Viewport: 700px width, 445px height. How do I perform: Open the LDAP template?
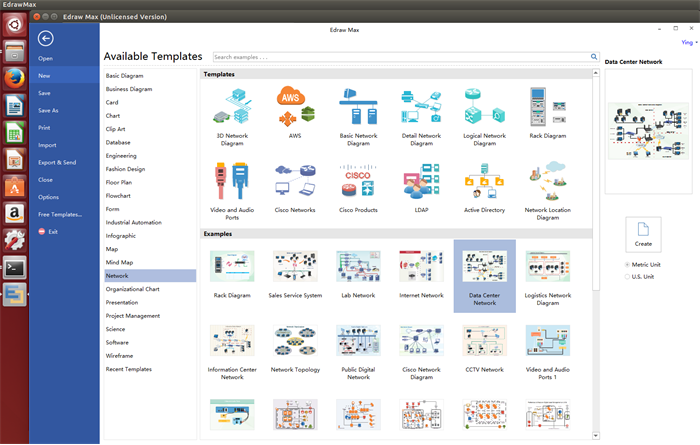[x=421, y=187]
